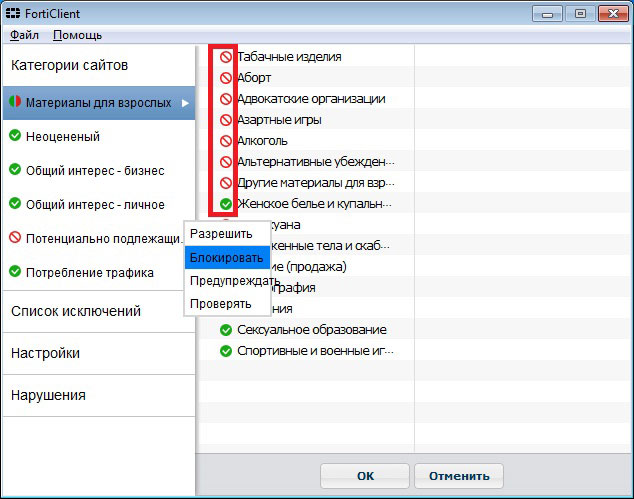Screen dimensions: 634x499
Task: Click block icon beside Адвокатские организации
Action: 226,99
